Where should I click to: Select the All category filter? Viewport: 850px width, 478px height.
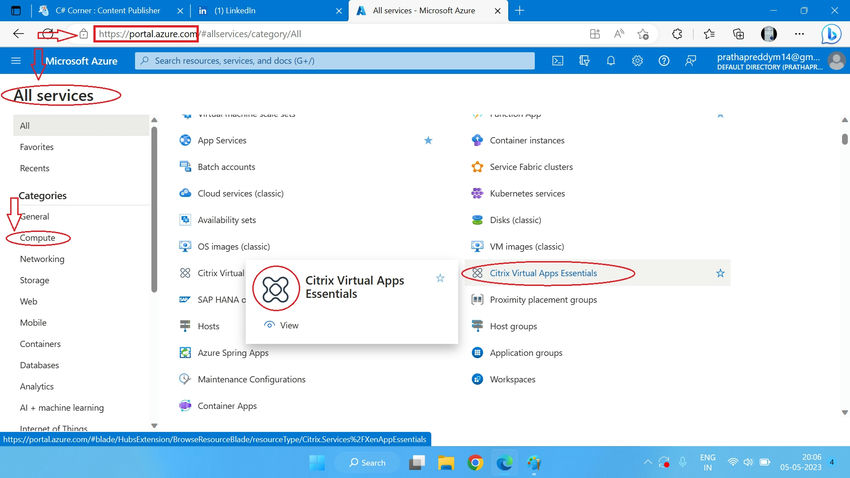81,125
